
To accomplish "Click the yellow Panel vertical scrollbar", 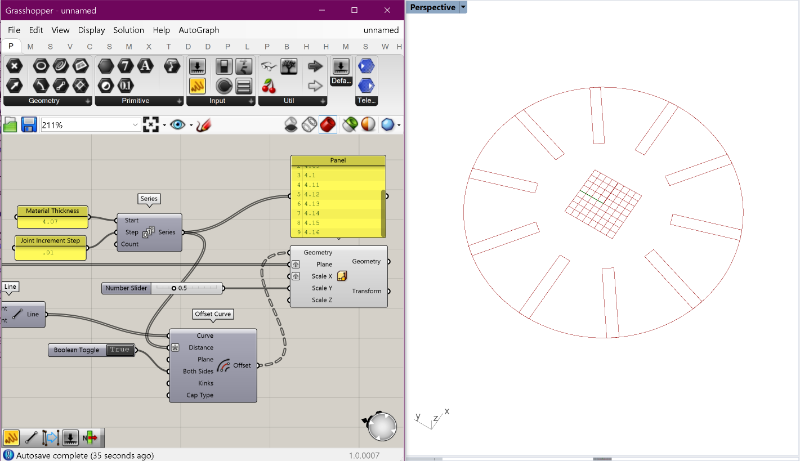I will 383,213.
